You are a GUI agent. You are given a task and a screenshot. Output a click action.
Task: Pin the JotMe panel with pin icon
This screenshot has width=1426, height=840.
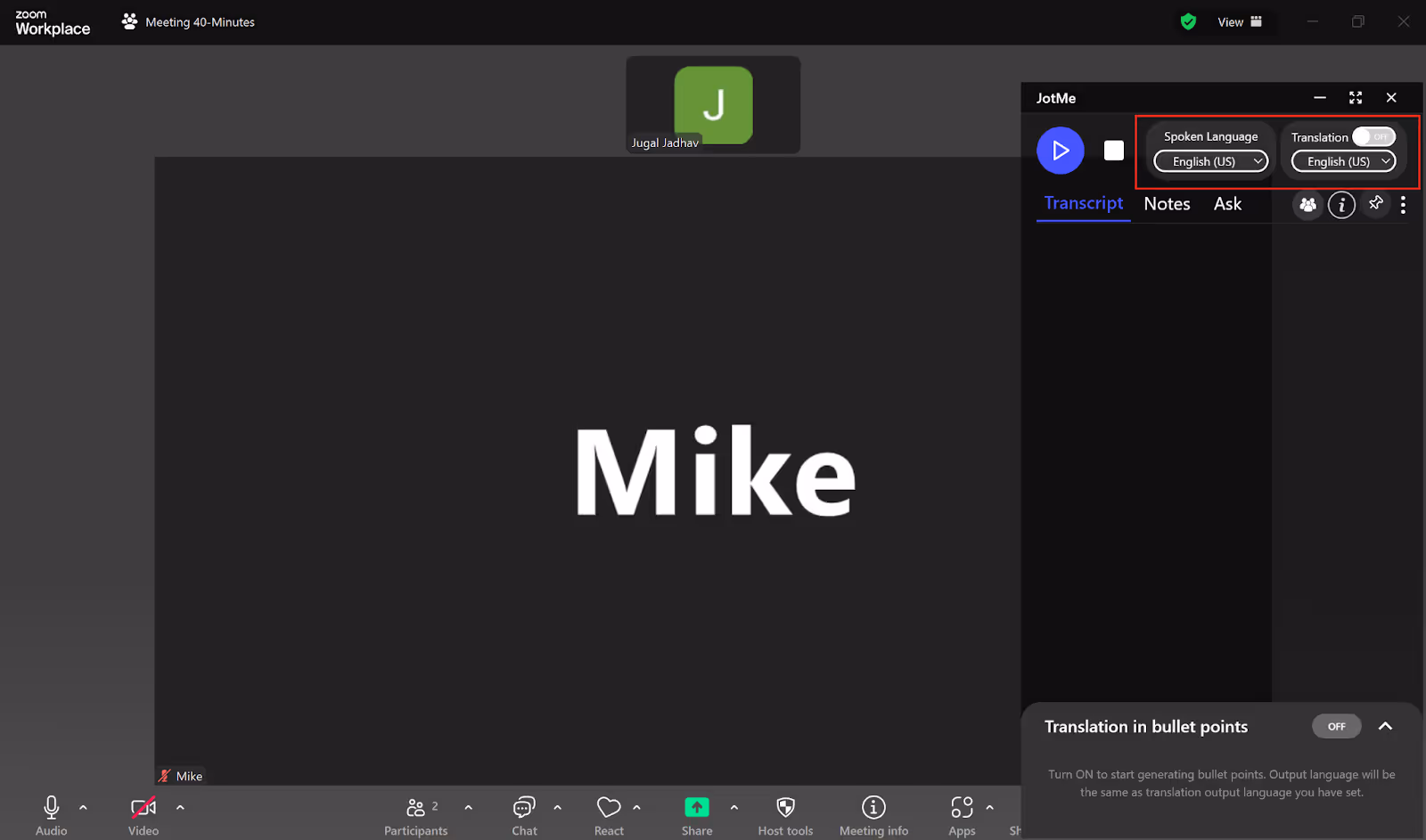[x=1376, y=203]
